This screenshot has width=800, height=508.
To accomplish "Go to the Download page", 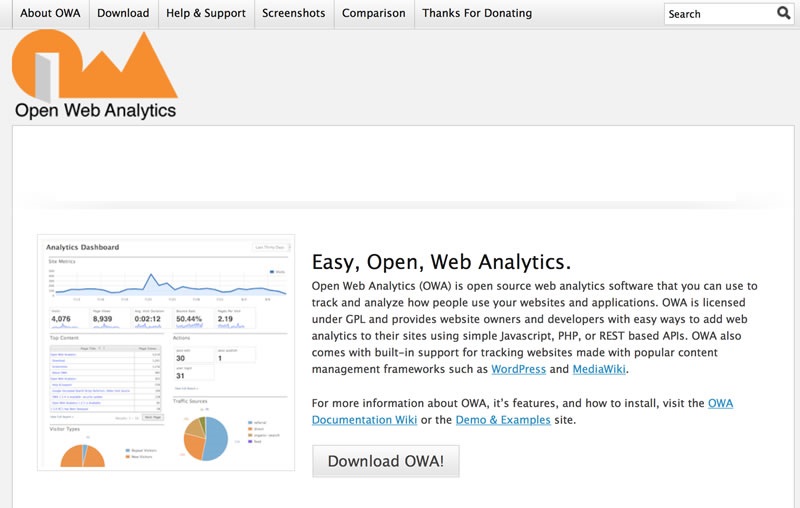I will [x=123, y=13].
